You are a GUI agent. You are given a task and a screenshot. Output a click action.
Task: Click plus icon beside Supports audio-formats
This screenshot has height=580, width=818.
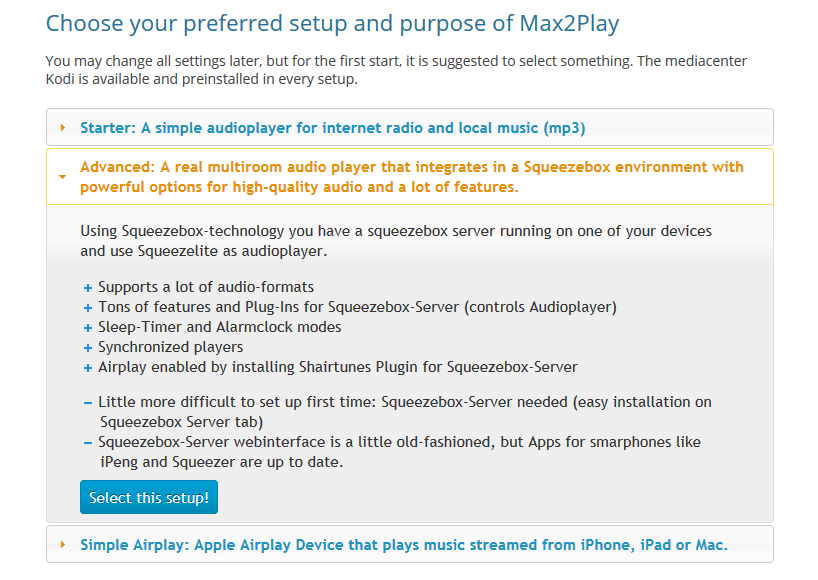click(88, 288)
